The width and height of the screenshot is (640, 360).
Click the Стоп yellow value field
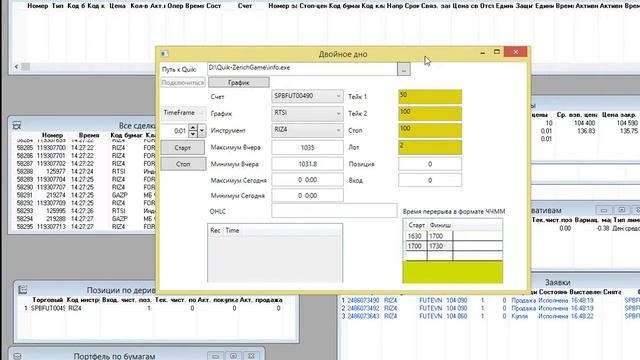pos(430,131)
